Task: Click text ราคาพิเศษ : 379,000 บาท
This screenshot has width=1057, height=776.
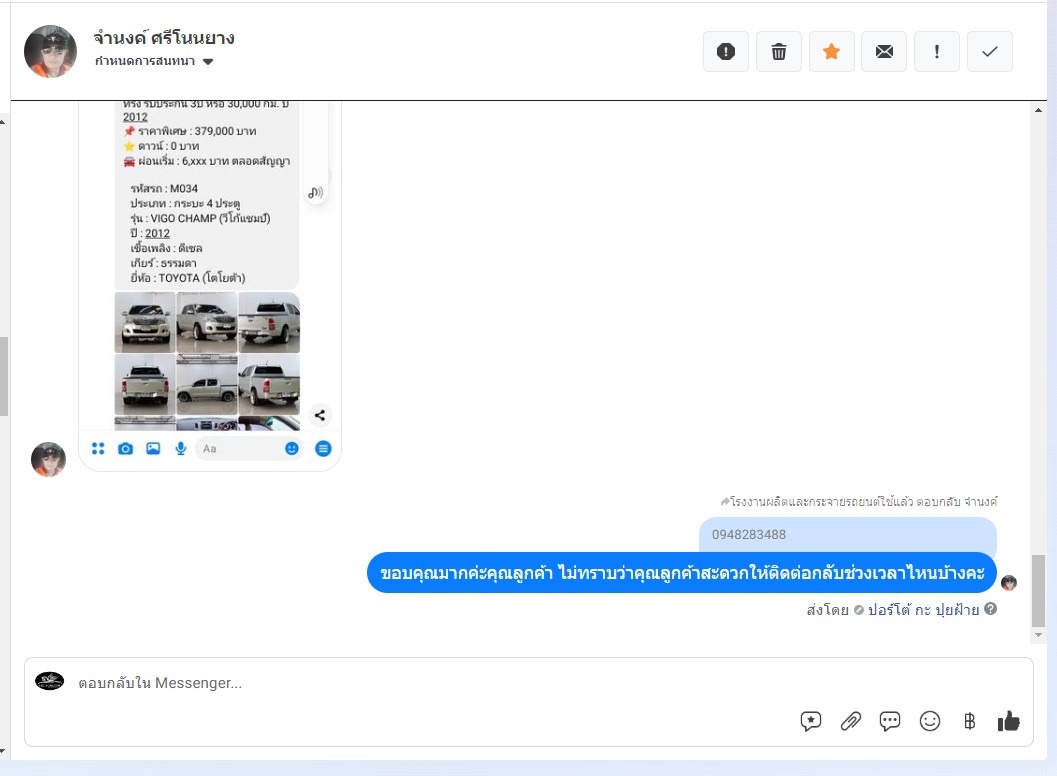Action: click(197, 131)
